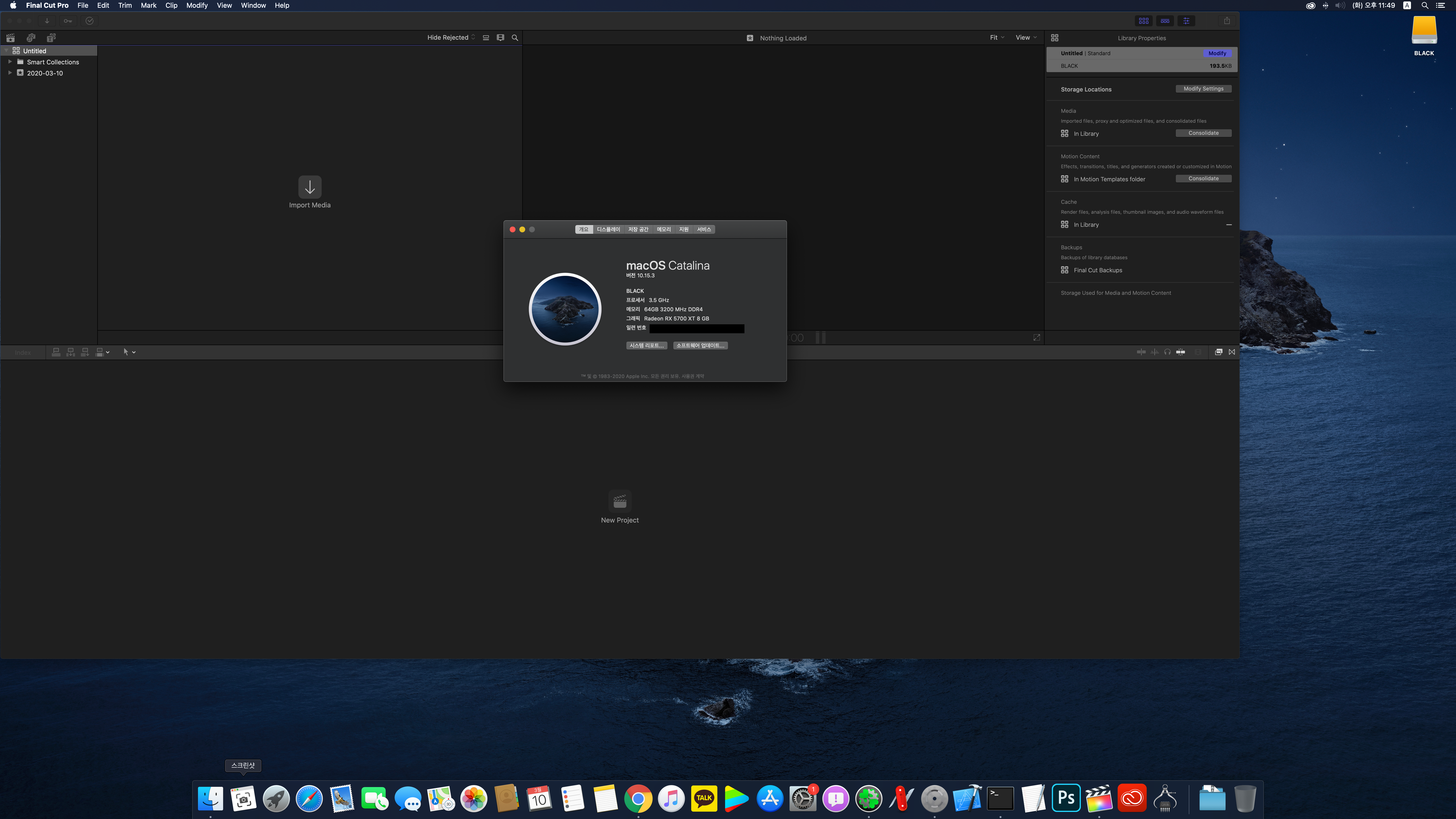Click the import media toolbar arrow

47,21
